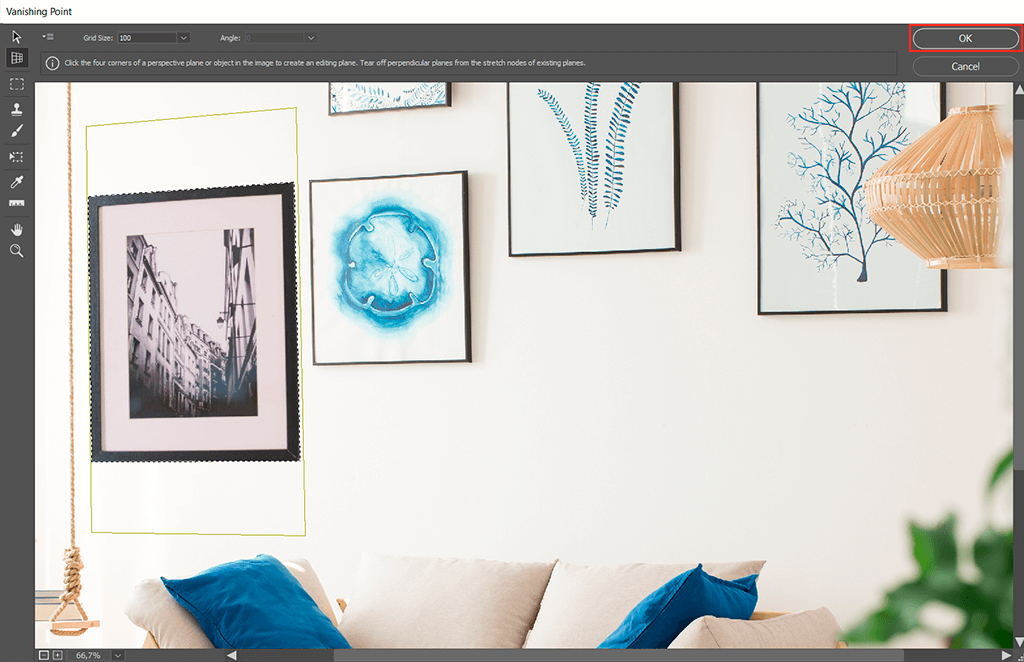1024x662 pixels.
Task: Click the zoom in plus button
Action: pos(57,655)
